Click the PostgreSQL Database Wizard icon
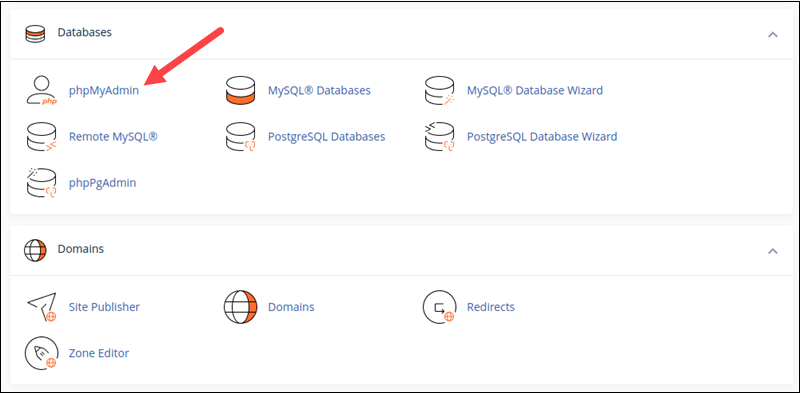800x393 pixels. click(x=439, y=137)
